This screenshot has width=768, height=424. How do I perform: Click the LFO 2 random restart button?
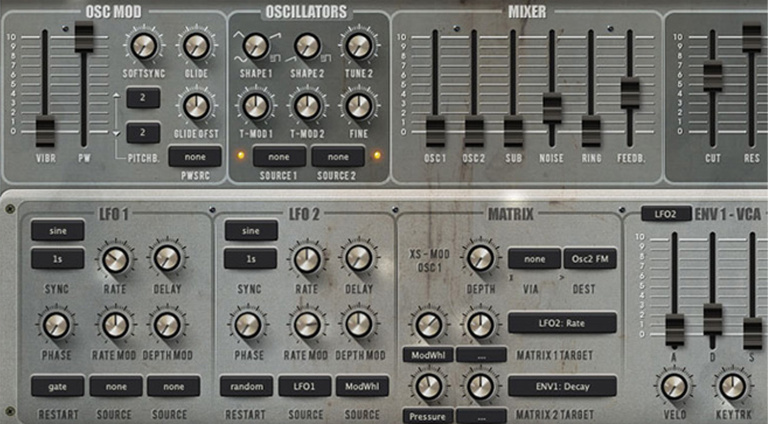[x=250, y=386]
